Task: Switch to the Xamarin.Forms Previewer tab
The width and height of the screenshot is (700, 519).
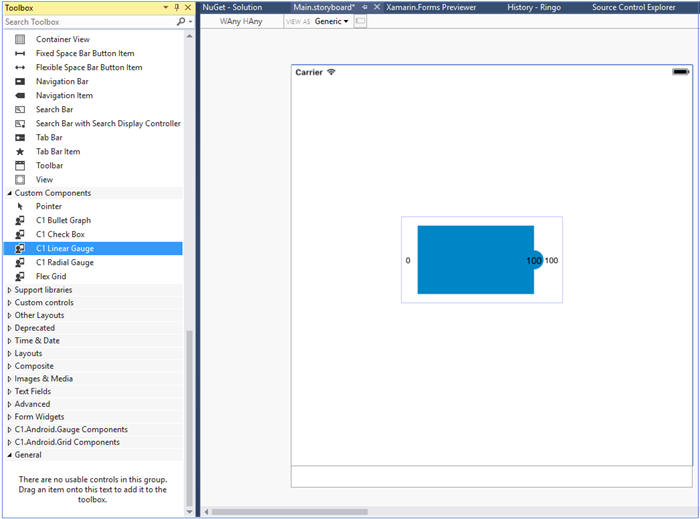Action: point(431,7)
